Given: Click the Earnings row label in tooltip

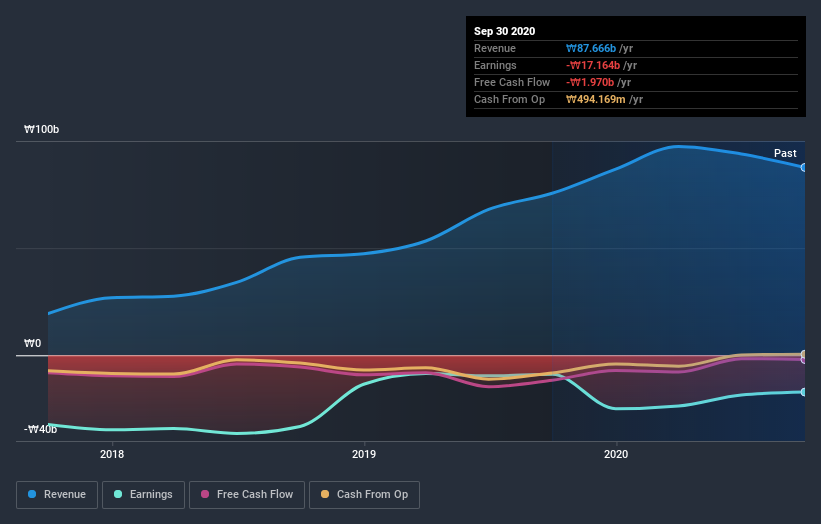Looking at the screenshot, I should tap(495, 65).
